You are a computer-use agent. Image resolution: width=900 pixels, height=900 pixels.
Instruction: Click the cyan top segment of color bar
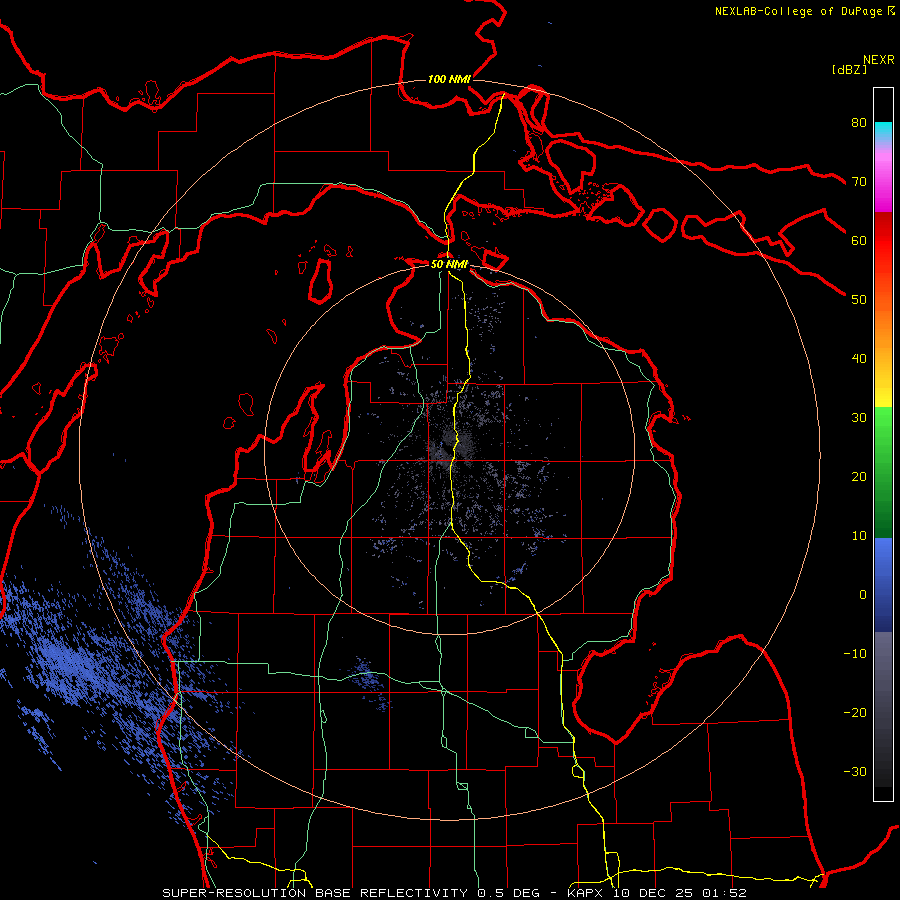883,132
